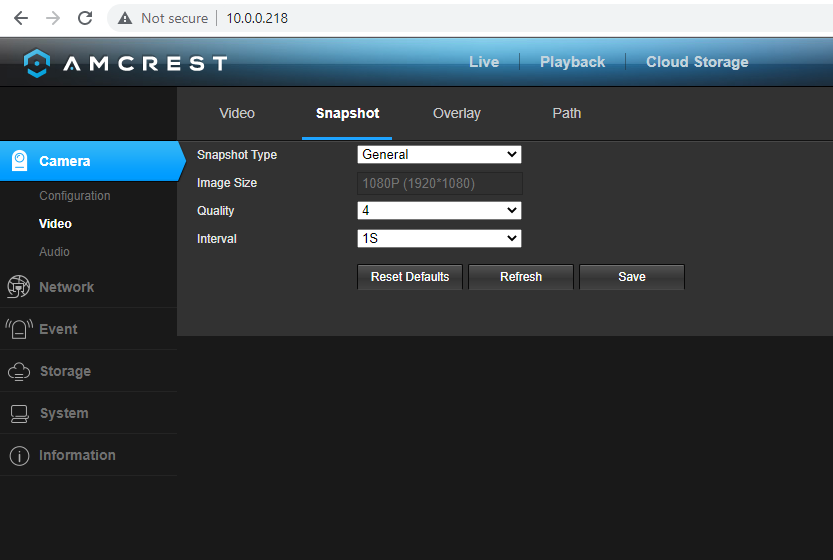Open the Overlay tab
833x560 pixels.
click(456, 114)
